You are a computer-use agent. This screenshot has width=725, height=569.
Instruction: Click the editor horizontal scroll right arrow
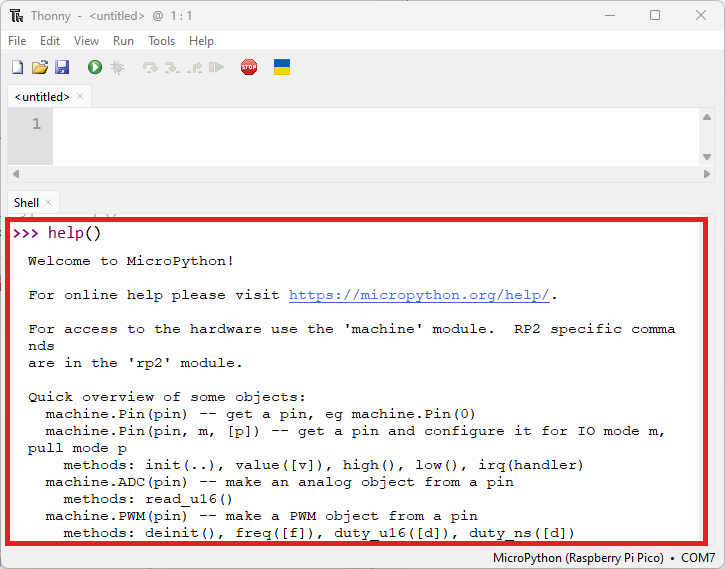(707, 174)
